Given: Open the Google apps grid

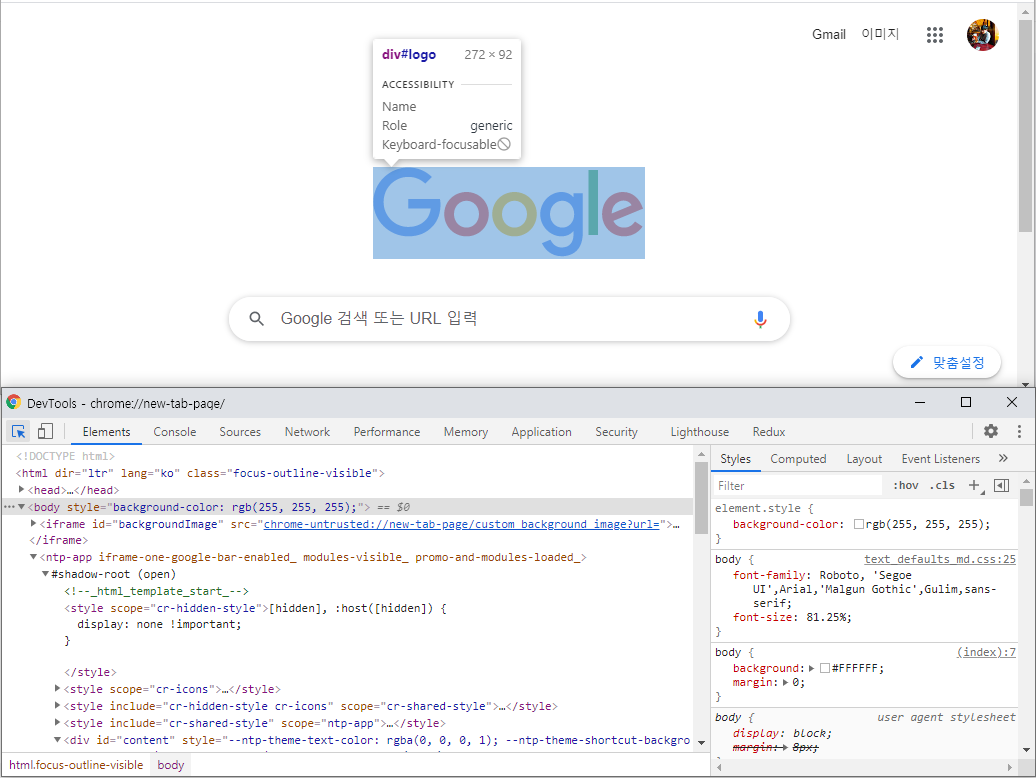Looking at the screenshot, I should coord(934,34).
